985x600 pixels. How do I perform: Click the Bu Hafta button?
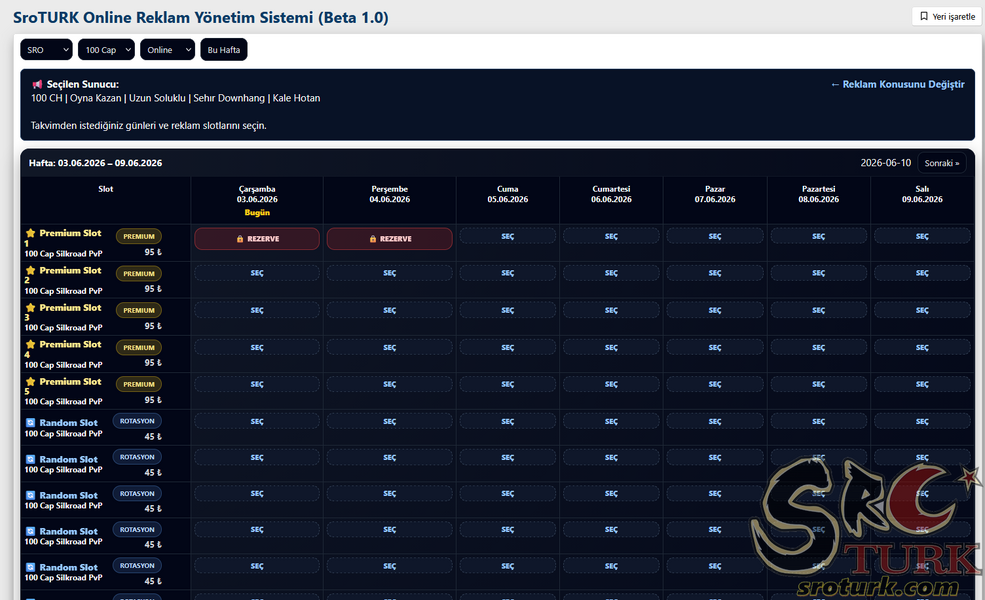pyautogui.click(x=224, y=50)
